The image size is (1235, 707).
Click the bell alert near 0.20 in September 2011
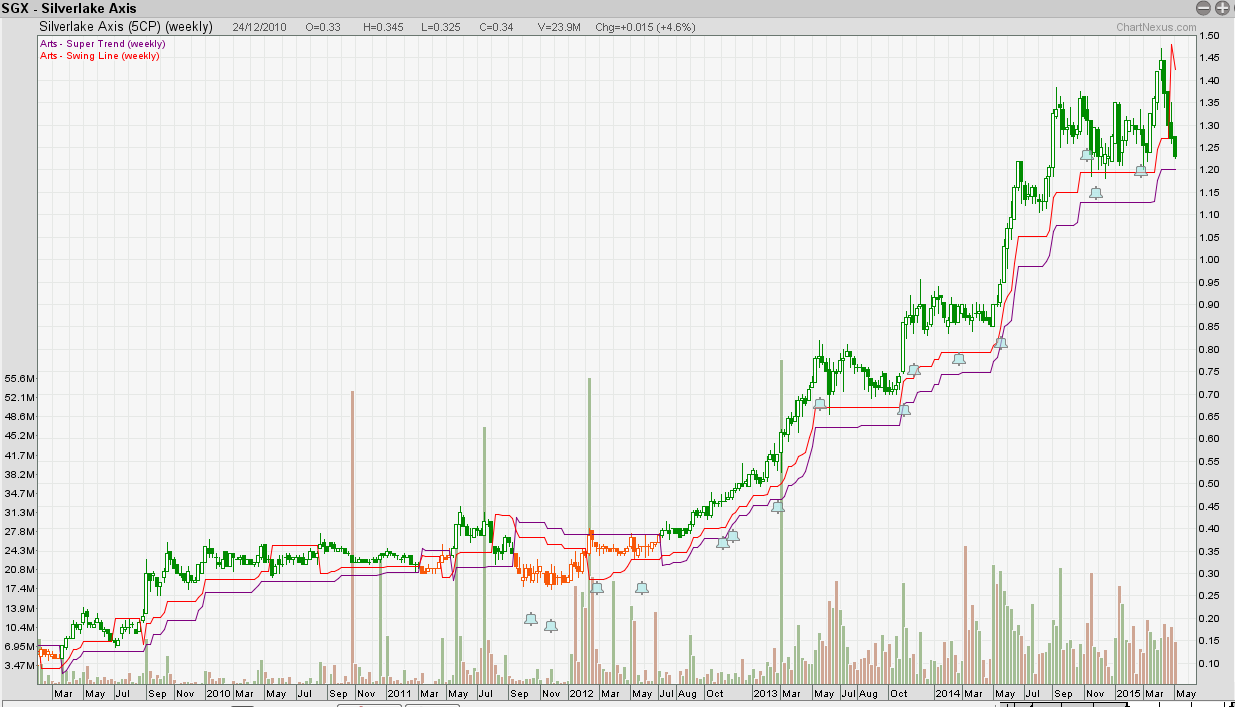[531, 619]
